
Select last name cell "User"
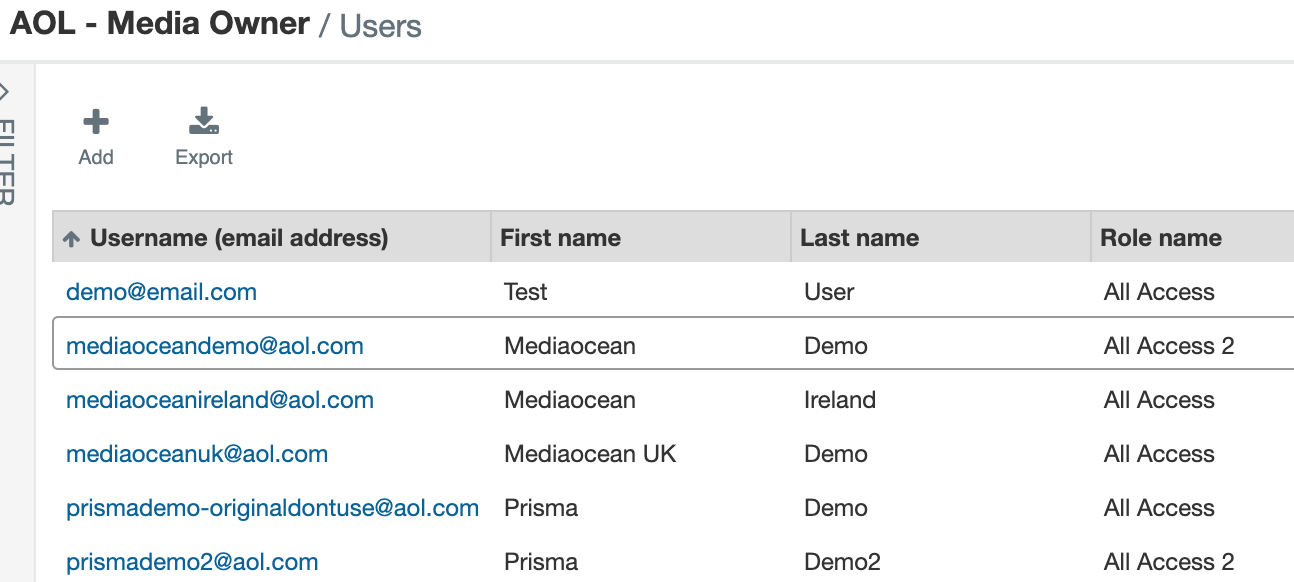tap(829, 292)
